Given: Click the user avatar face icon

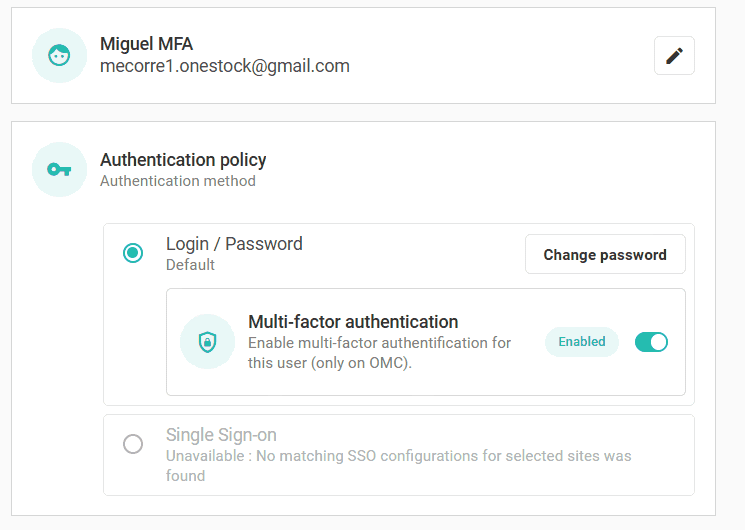Looking at the screenshot, I should pos(59,56).
